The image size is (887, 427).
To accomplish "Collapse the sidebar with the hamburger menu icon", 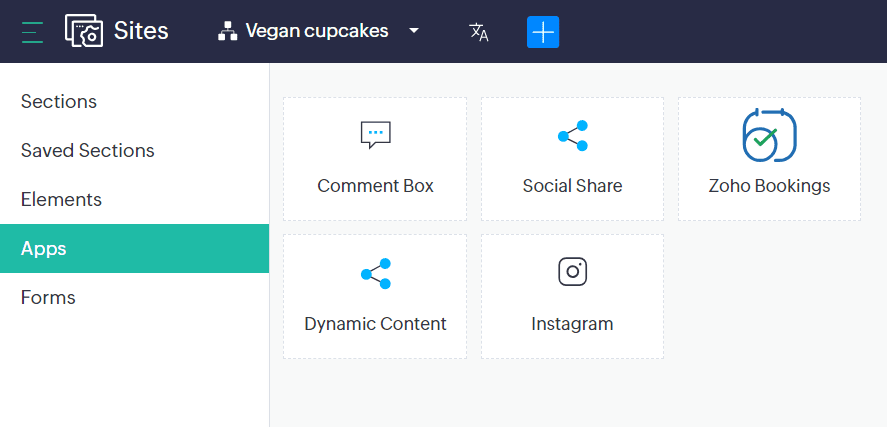I will tap(32, 32).
